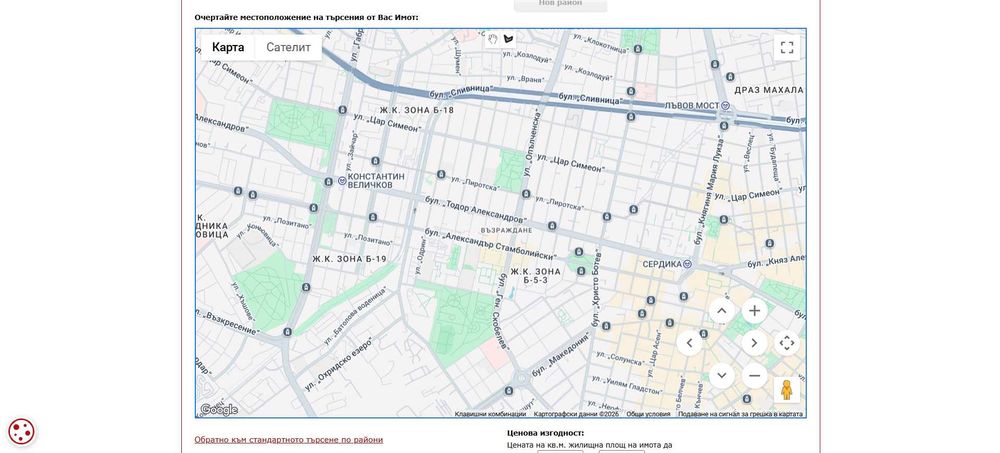The height and width of the screenshot is (453, 1000).
Task: Open Подаване на сигнал за грешка link
Action: click(740, 414)
